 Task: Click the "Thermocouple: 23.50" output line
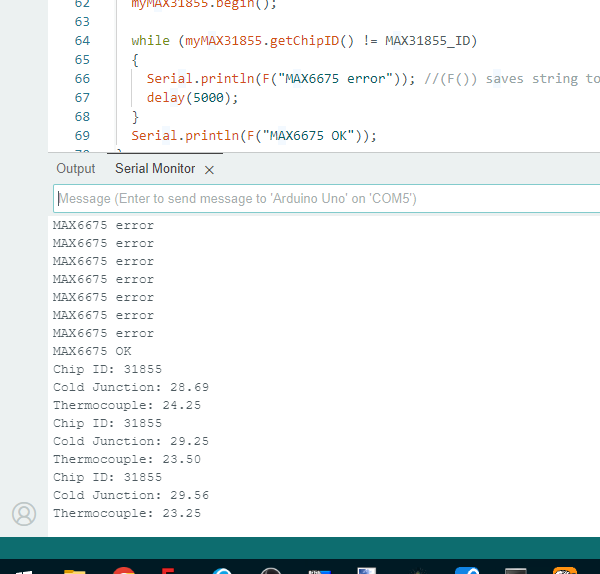tap(127, 459)
